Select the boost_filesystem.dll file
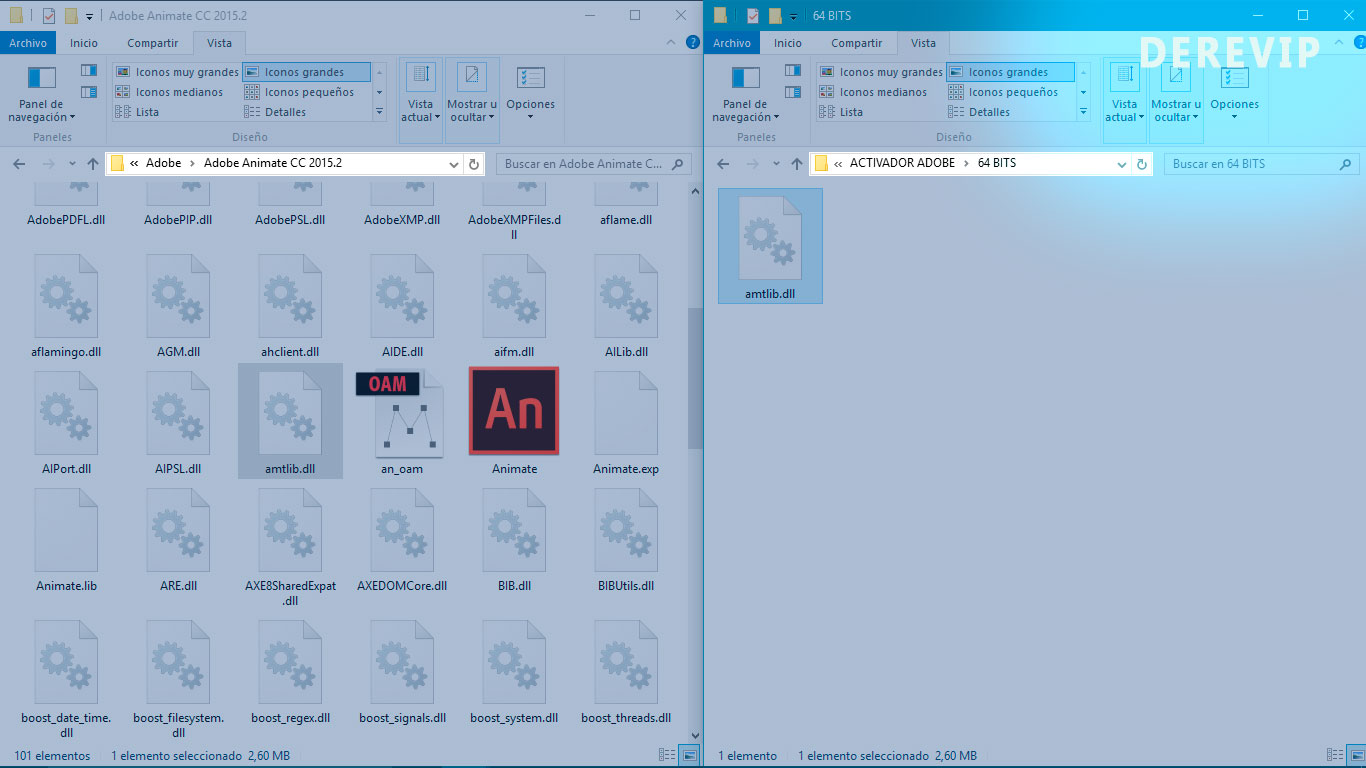Viewport: 1366px width, 768px height. click(x=178, y=679)
